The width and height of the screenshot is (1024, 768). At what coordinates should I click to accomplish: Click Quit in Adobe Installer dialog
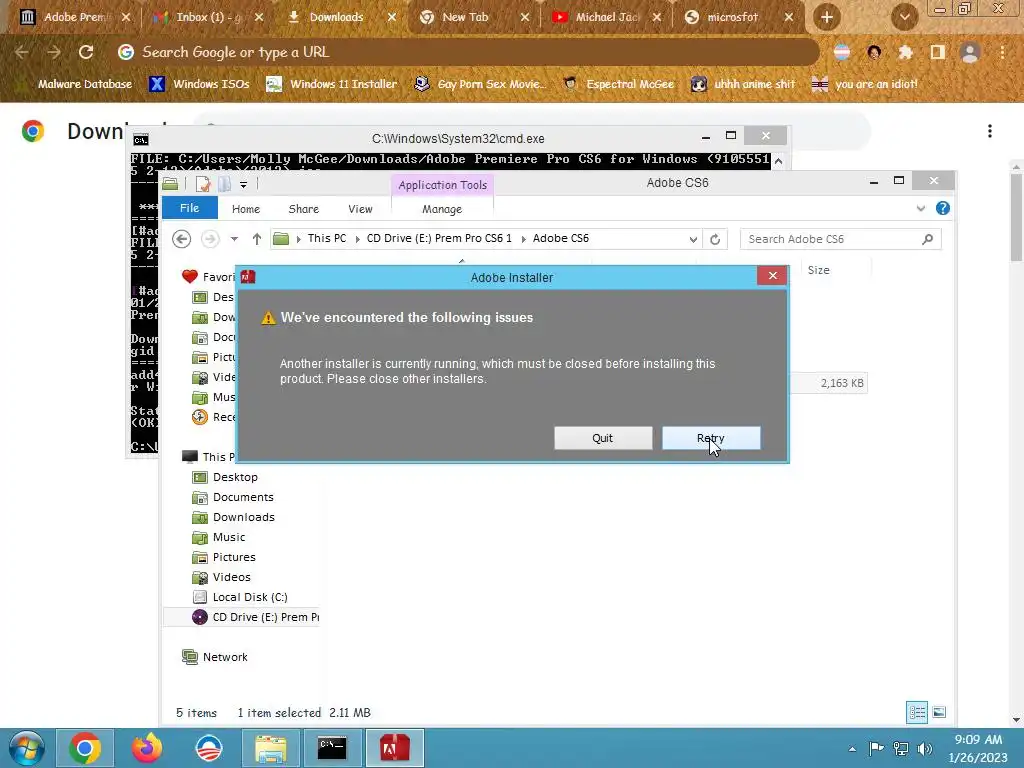point(603,438)
